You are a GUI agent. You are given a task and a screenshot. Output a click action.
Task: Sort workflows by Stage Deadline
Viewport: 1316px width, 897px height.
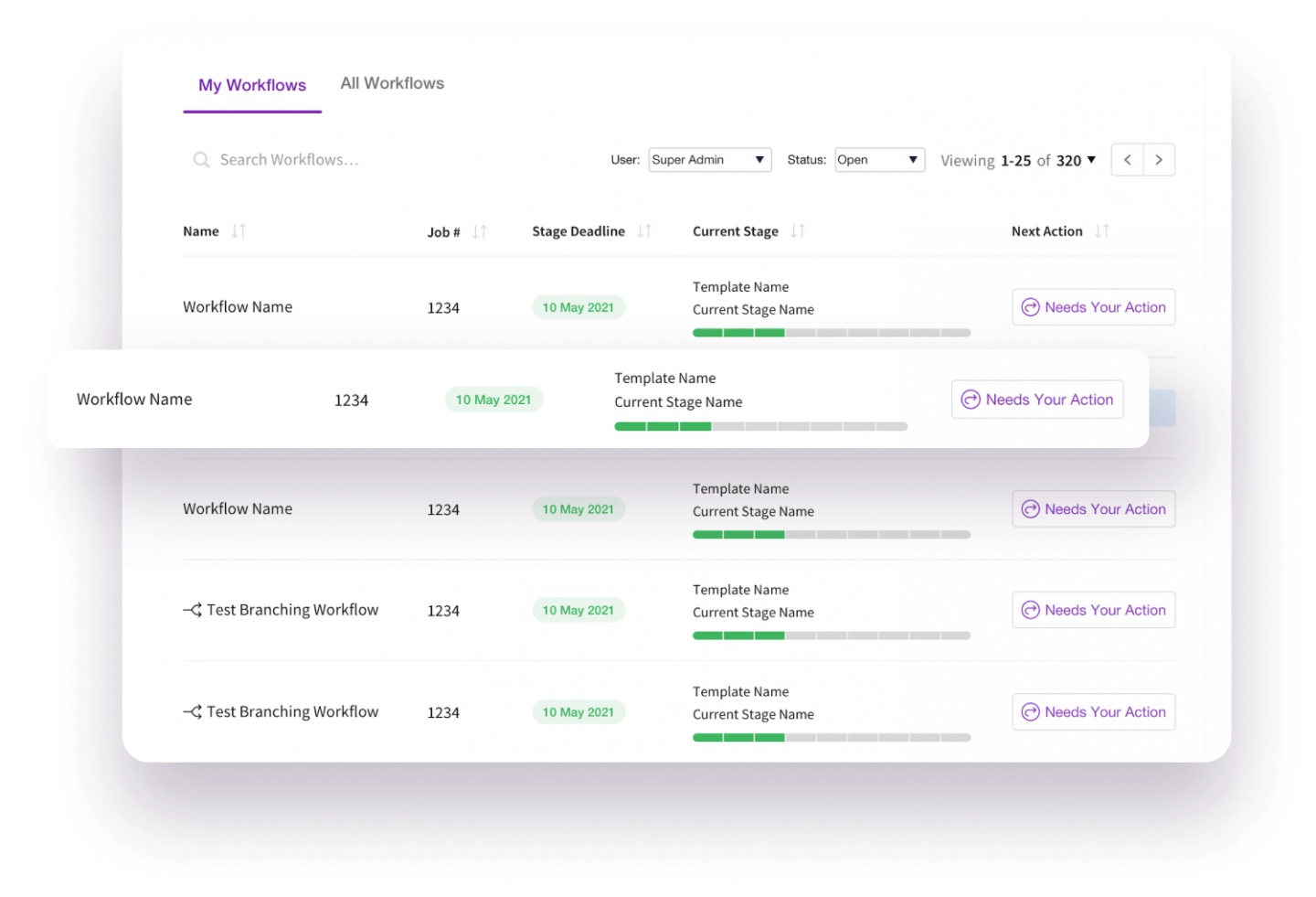pyautogui.click(x=644, y=230)
